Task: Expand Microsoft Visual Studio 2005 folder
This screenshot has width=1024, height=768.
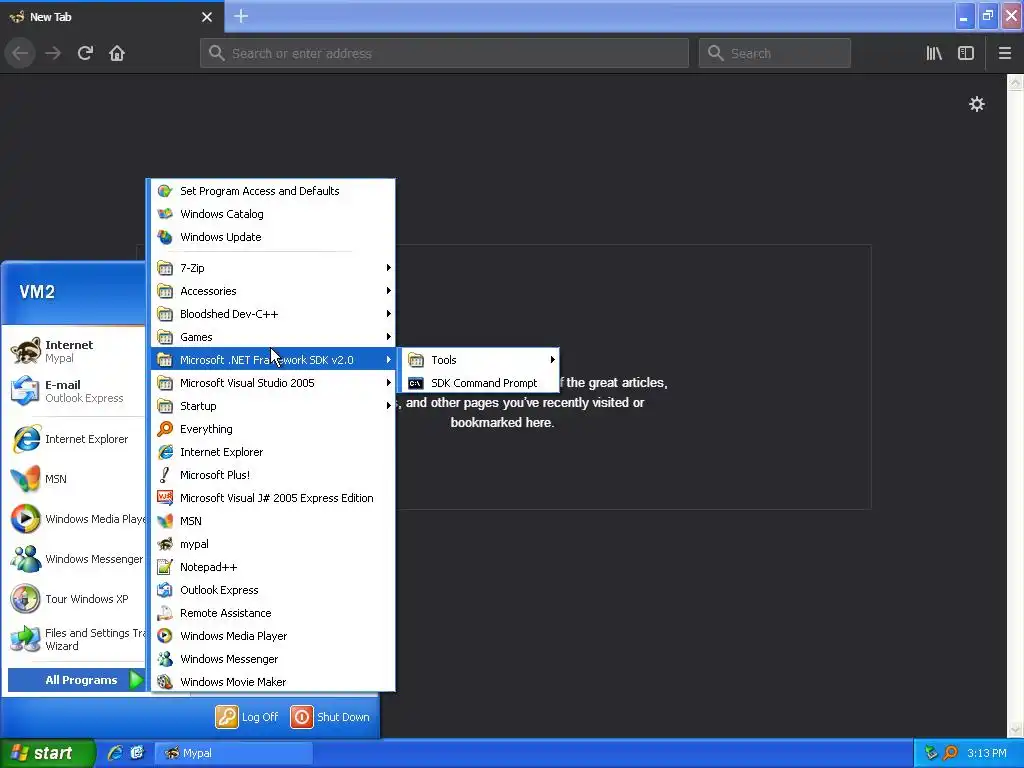Action: coord(273,383)
